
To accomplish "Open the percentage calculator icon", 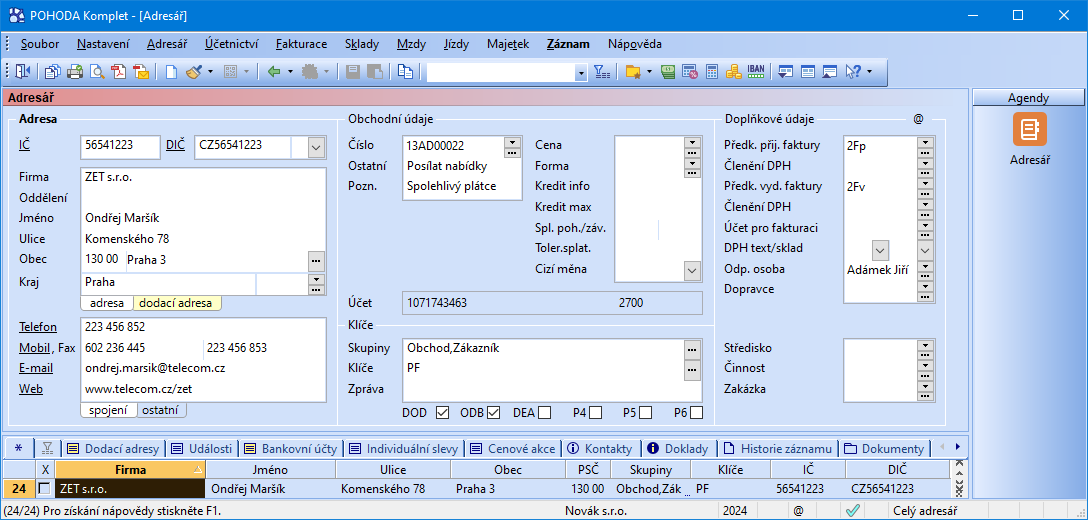I will click(690, 71).
